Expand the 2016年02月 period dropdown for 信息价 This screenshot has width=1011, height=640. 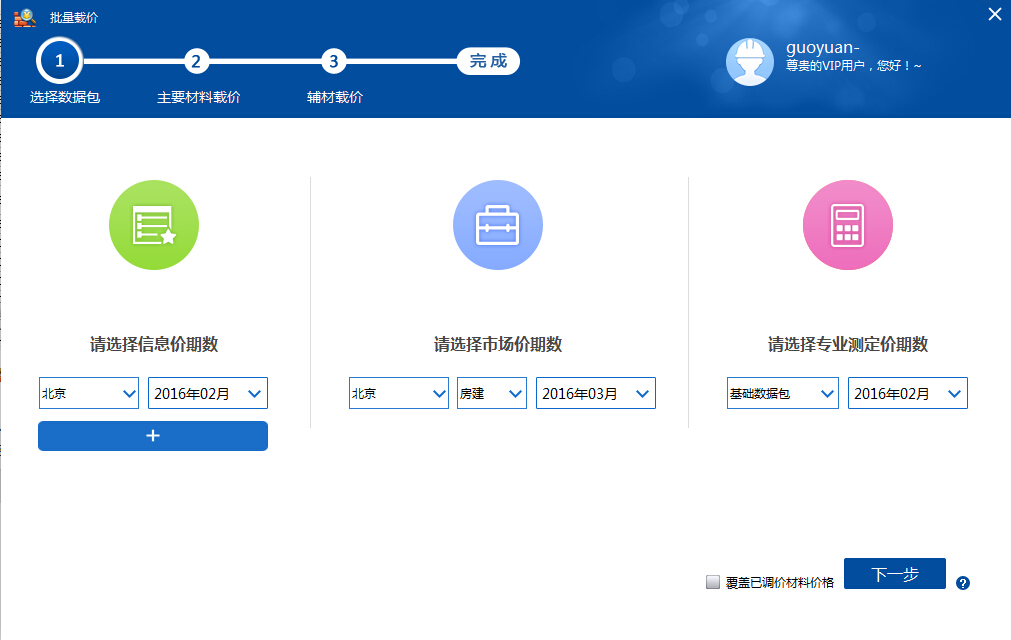pyautogui.click(x=208, y=394)
